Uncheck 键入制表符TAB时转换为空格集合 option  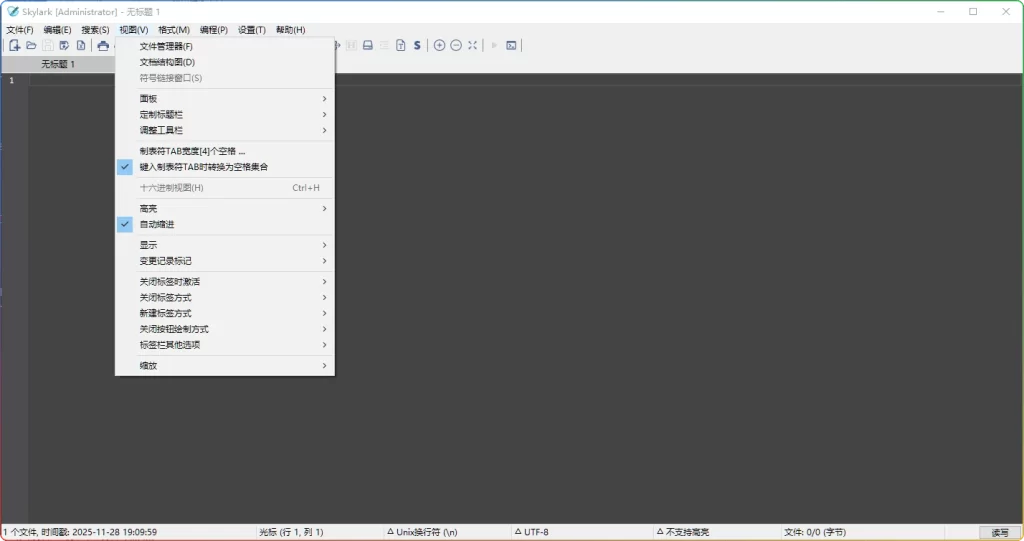click(x=203, y=167)
